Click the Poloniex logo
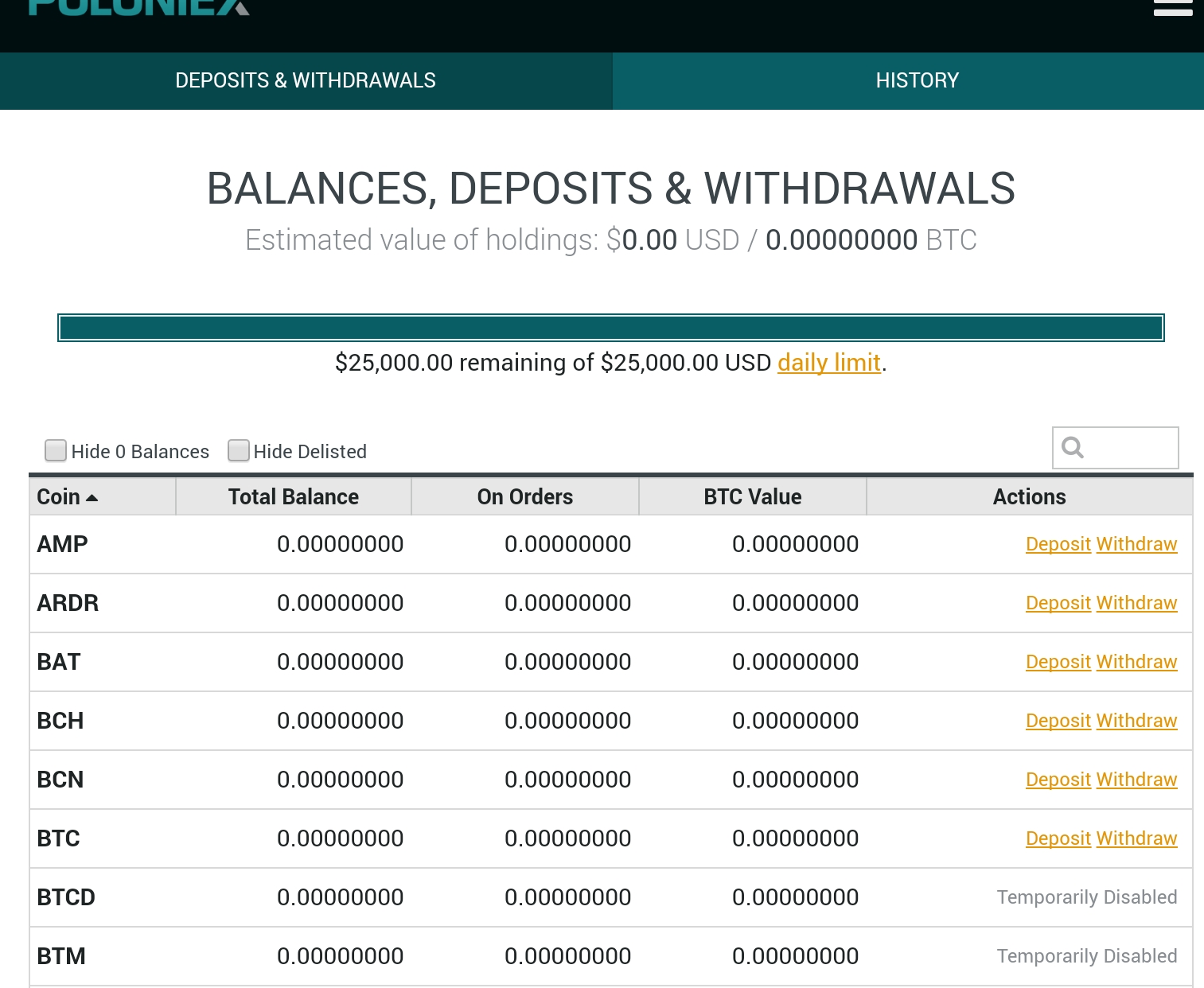This screenshot has width=1204, height=988. pyautogui.click(x=138, y=7)
